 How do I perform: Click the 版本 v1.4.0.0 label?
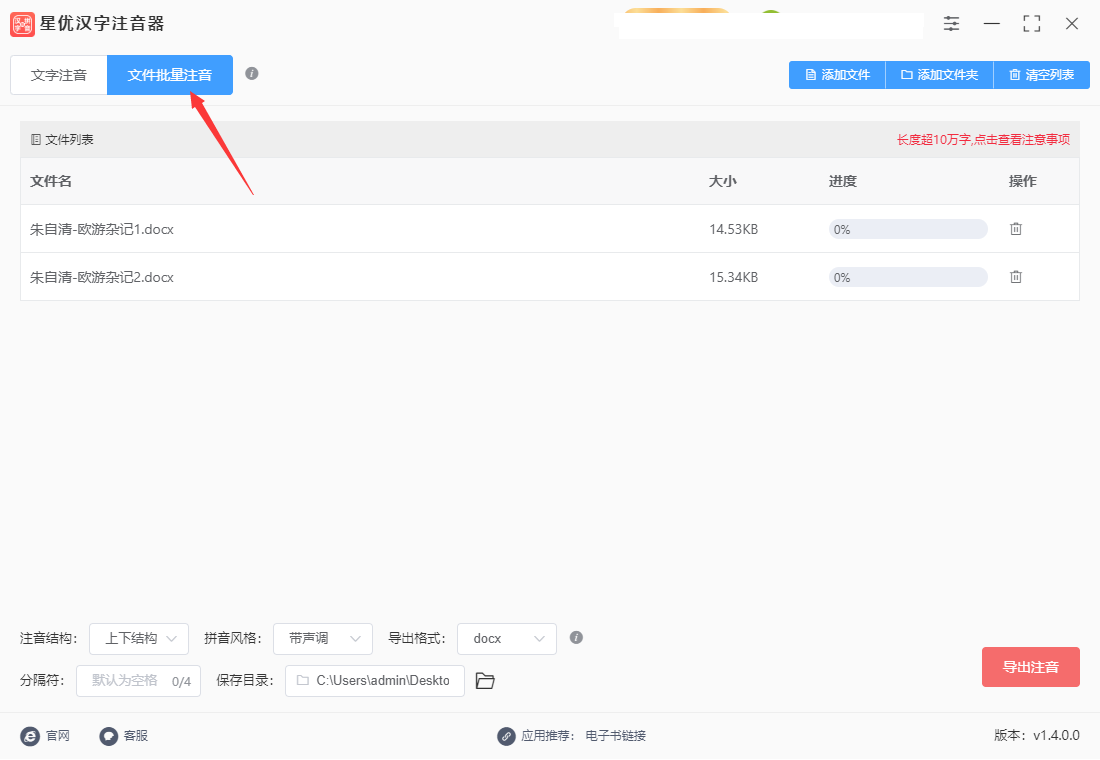(1037, 735)
